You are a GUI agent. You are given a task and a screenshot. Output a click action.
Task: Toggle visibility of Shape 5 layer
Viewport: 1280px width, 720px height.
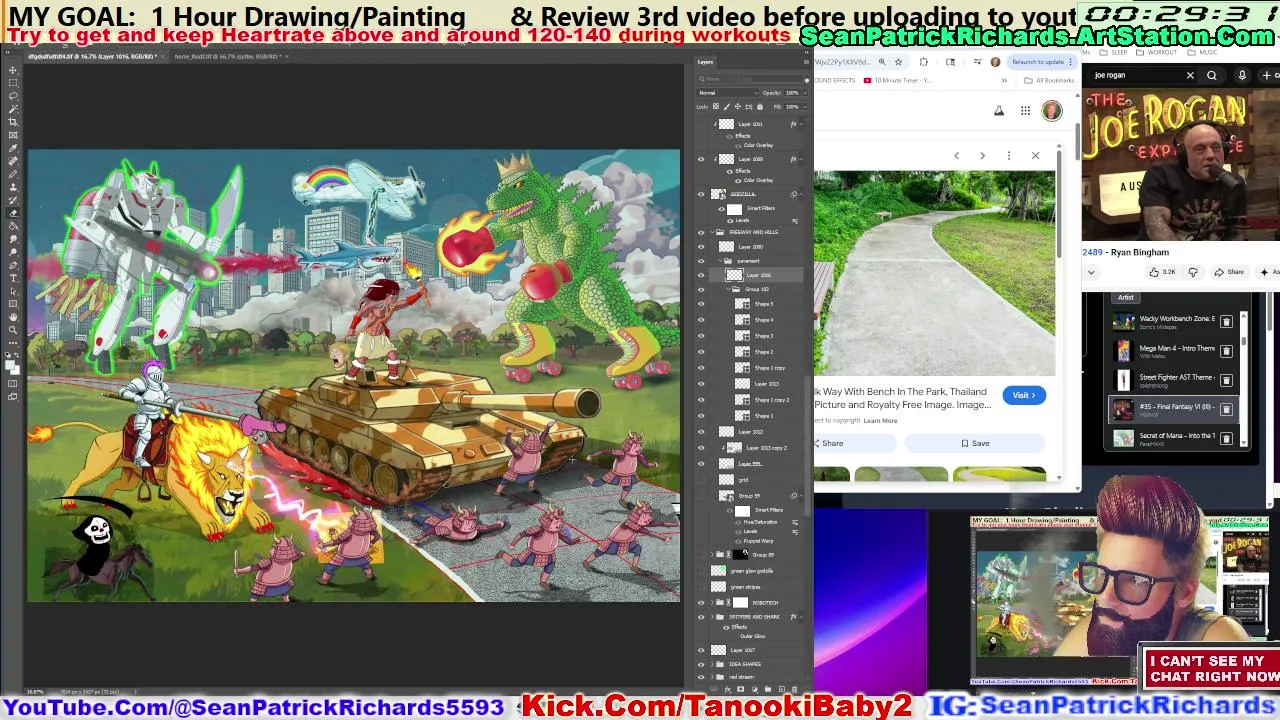pyautogui.click(x=701, y=304)
